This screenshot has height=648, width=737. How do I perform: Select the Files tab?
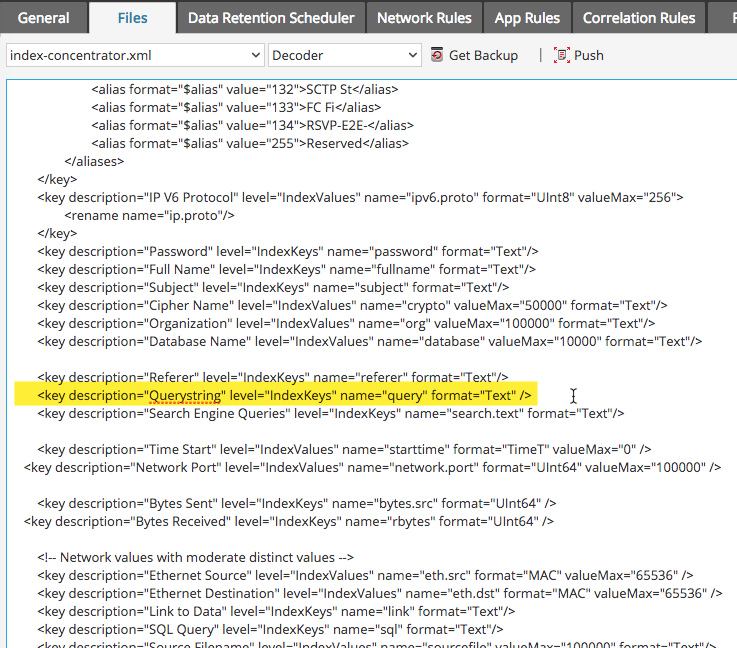coord(132,18)
